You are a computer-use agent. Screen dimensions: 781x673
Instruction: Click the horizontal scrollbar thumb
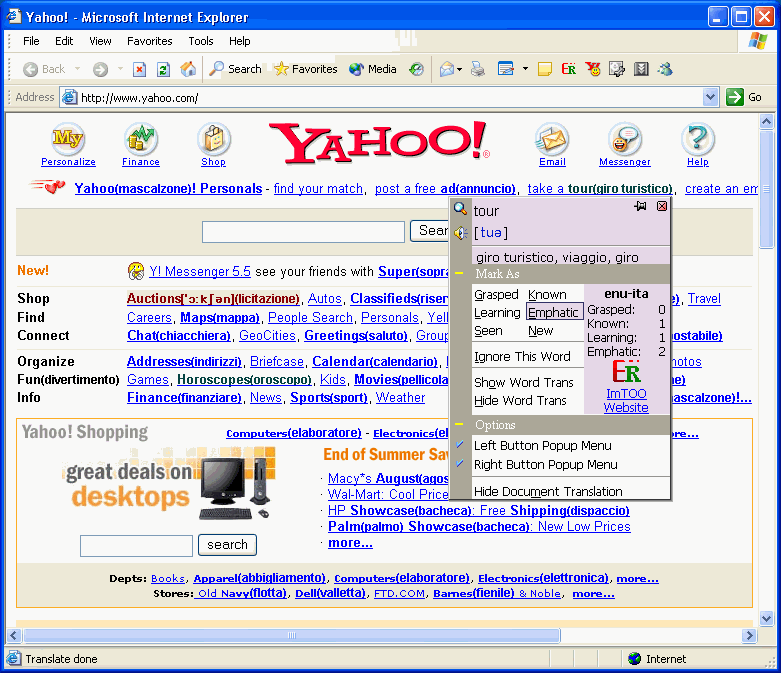pos(292,635)
